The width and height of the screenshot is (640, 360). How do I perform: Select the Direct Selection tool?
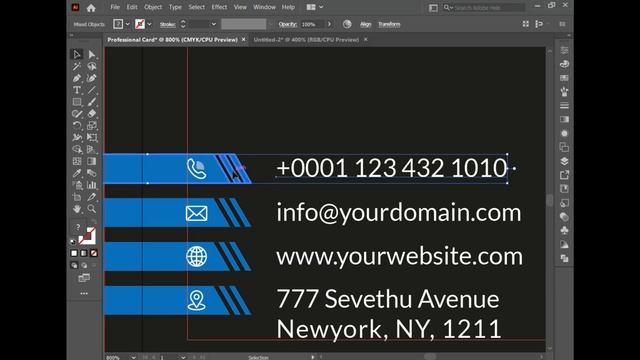[92, 54]
